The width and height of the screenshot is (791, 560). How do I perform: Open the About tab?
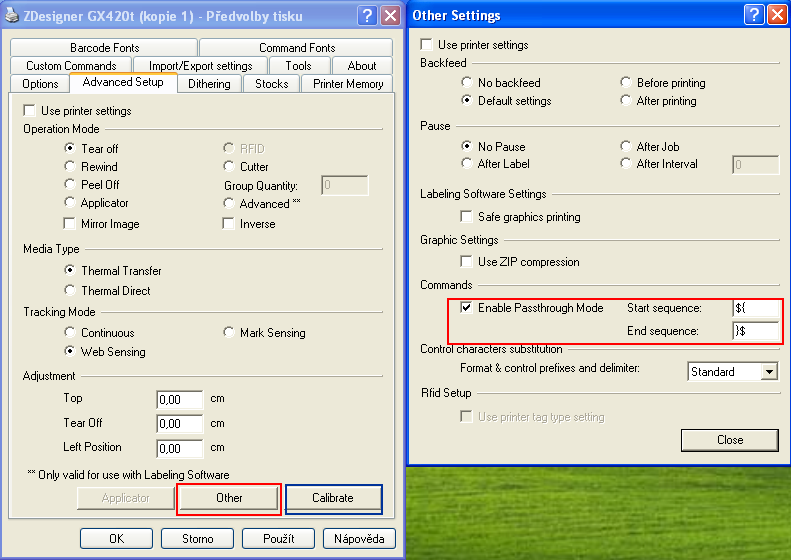[x=362, y=66]
